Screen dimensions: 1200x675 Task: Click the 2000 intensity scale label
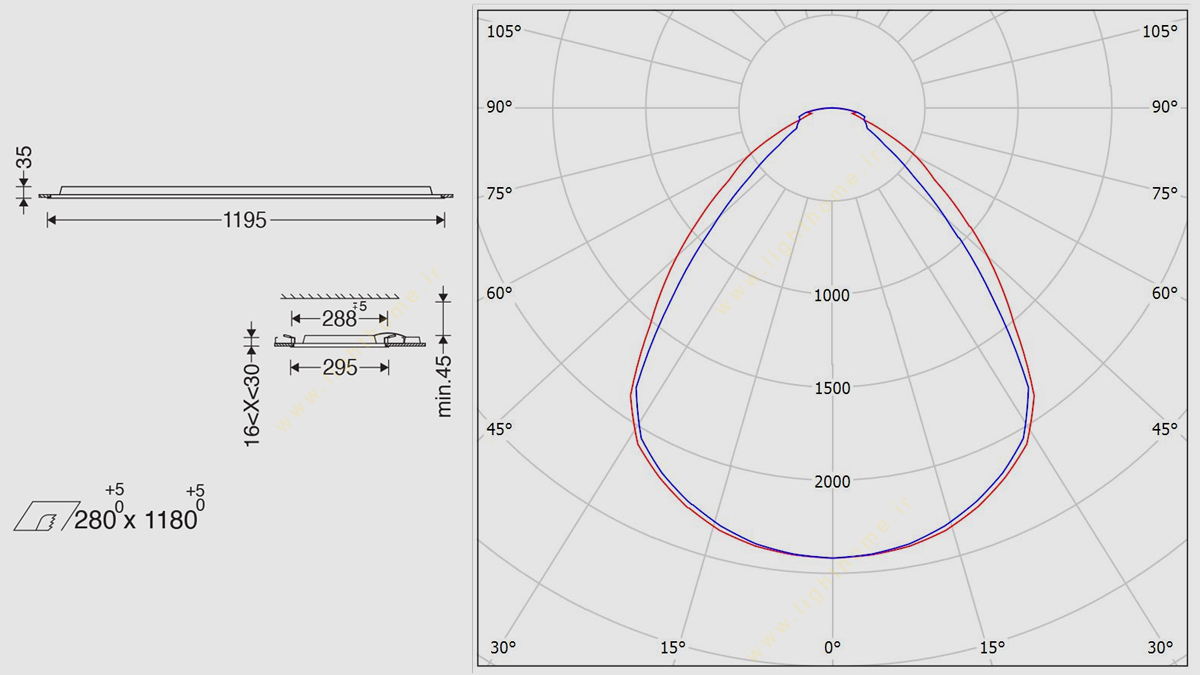point(832,482)
